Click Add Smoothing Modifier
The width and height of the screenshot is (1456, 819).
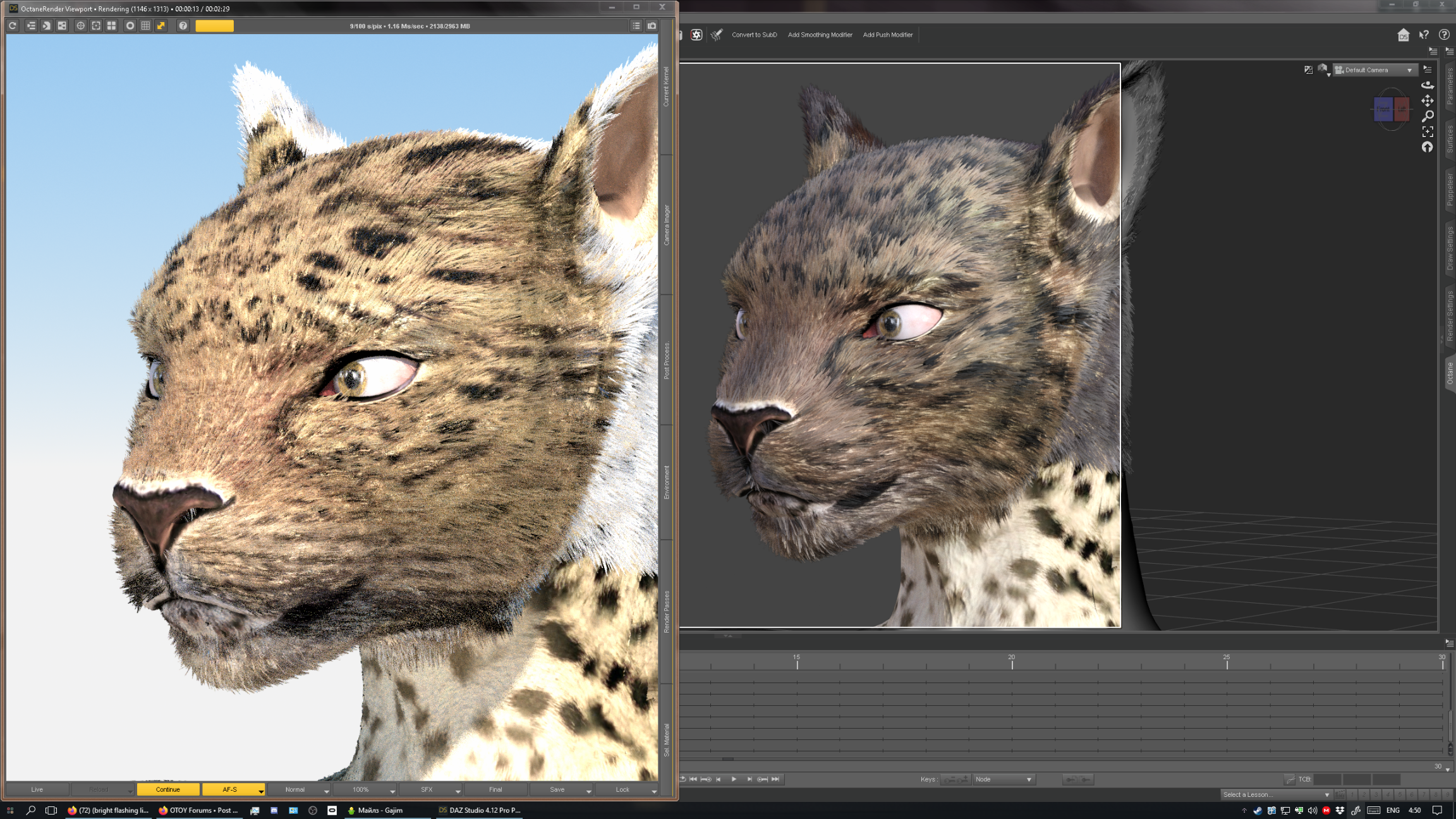pos(820,35)
